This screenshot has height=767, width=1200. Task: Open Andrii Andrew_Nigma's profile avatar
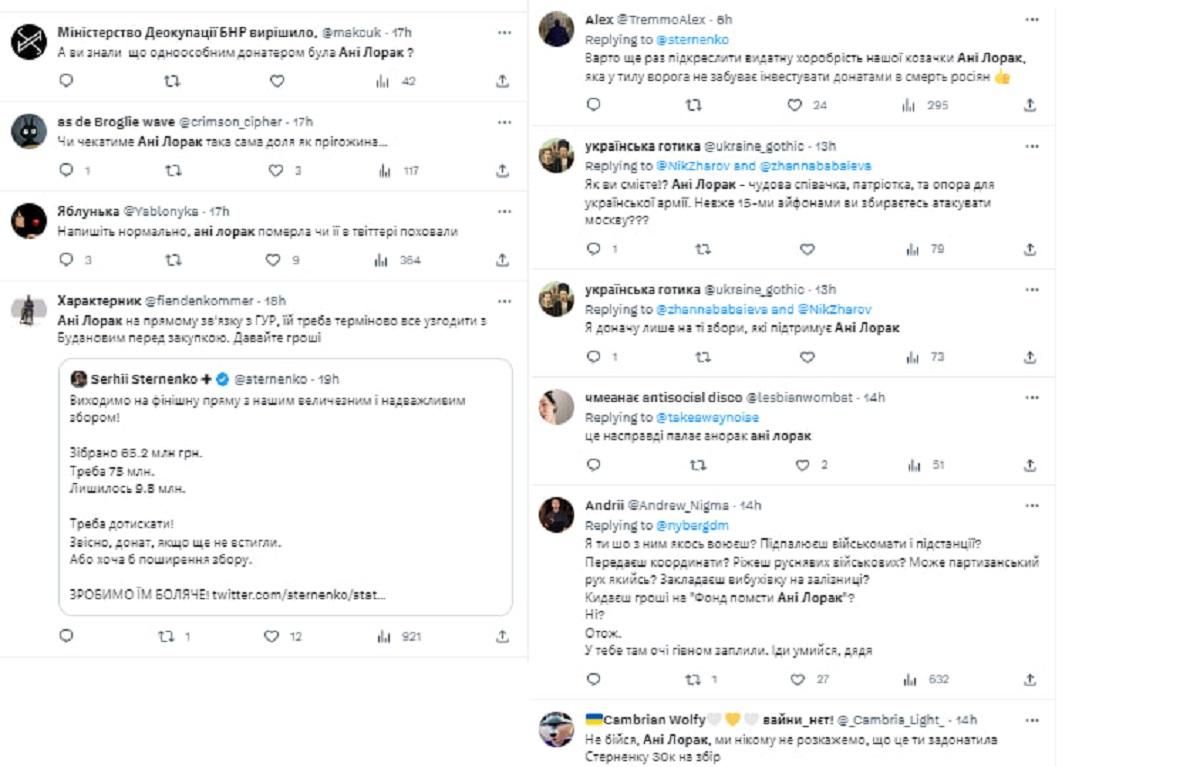pyautogui.click(x=555, y=515)
